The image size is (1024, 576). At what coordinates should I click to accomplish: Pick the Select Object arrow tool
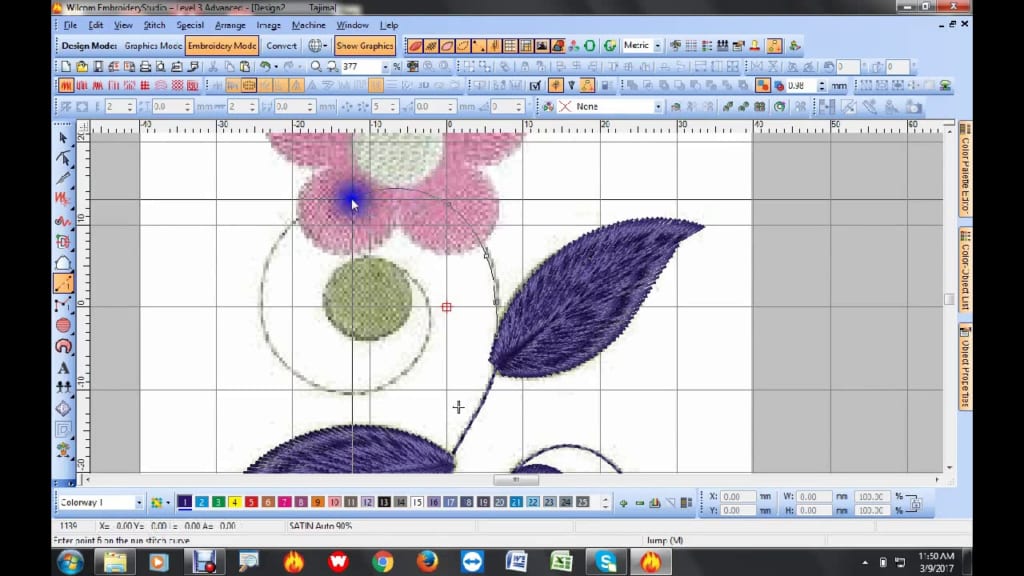click(63, 138)
